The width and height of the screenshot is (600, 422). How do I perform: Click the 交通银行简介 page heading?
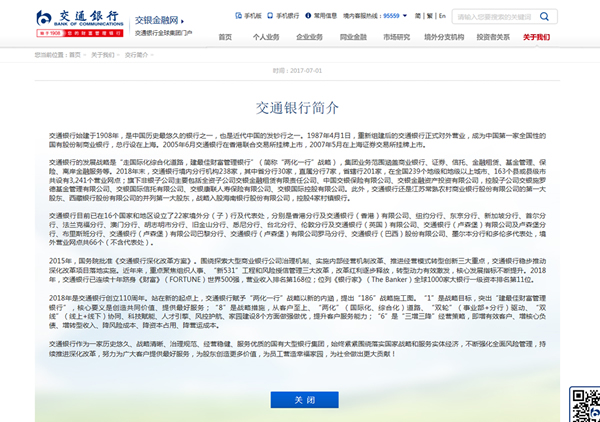pos(297,108)
